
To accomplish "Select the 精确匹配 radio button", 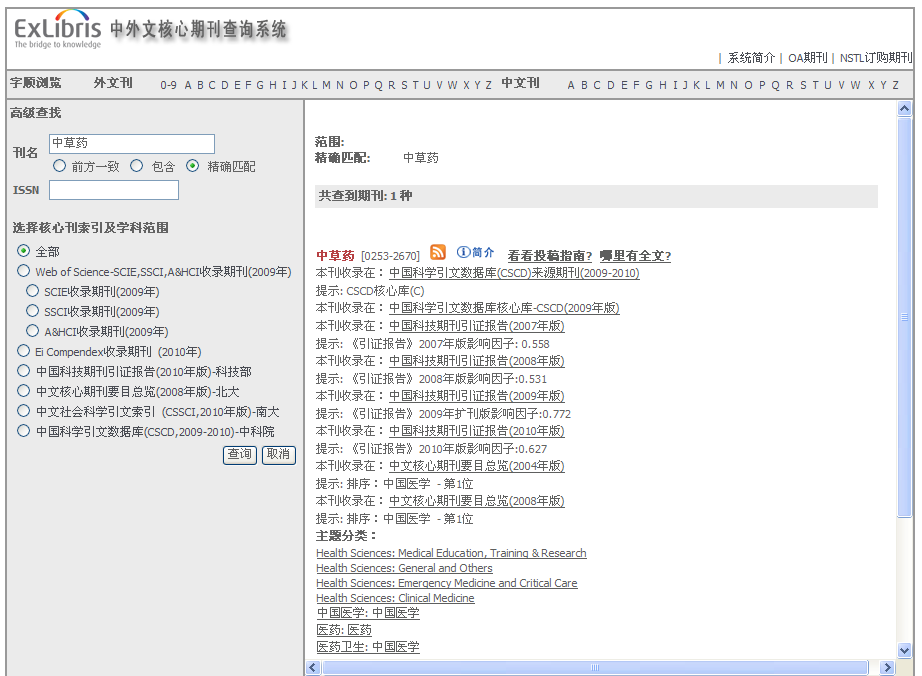I will [x=192, y=166].
